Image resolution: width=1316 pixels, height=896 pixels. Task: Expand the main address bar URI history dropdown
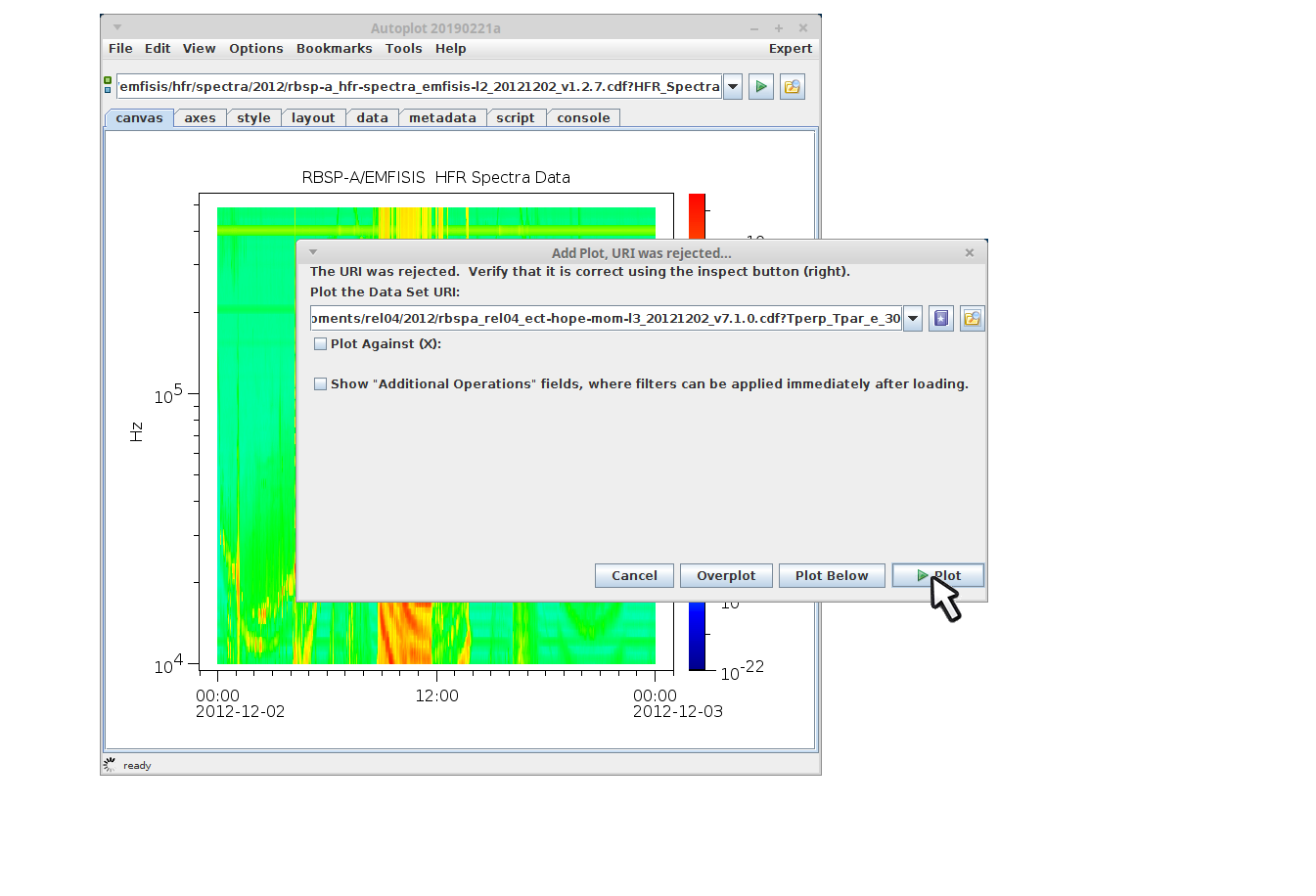(733, 87)
